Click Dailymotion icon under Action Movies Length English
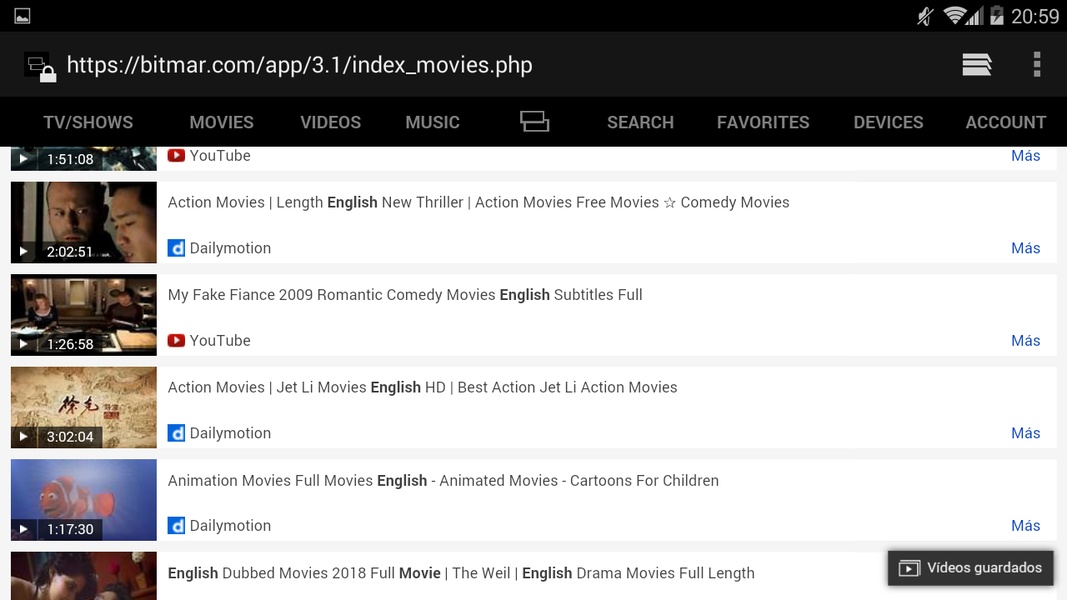The width and height of the screenshot is (1067, 600). pos(176,248)
